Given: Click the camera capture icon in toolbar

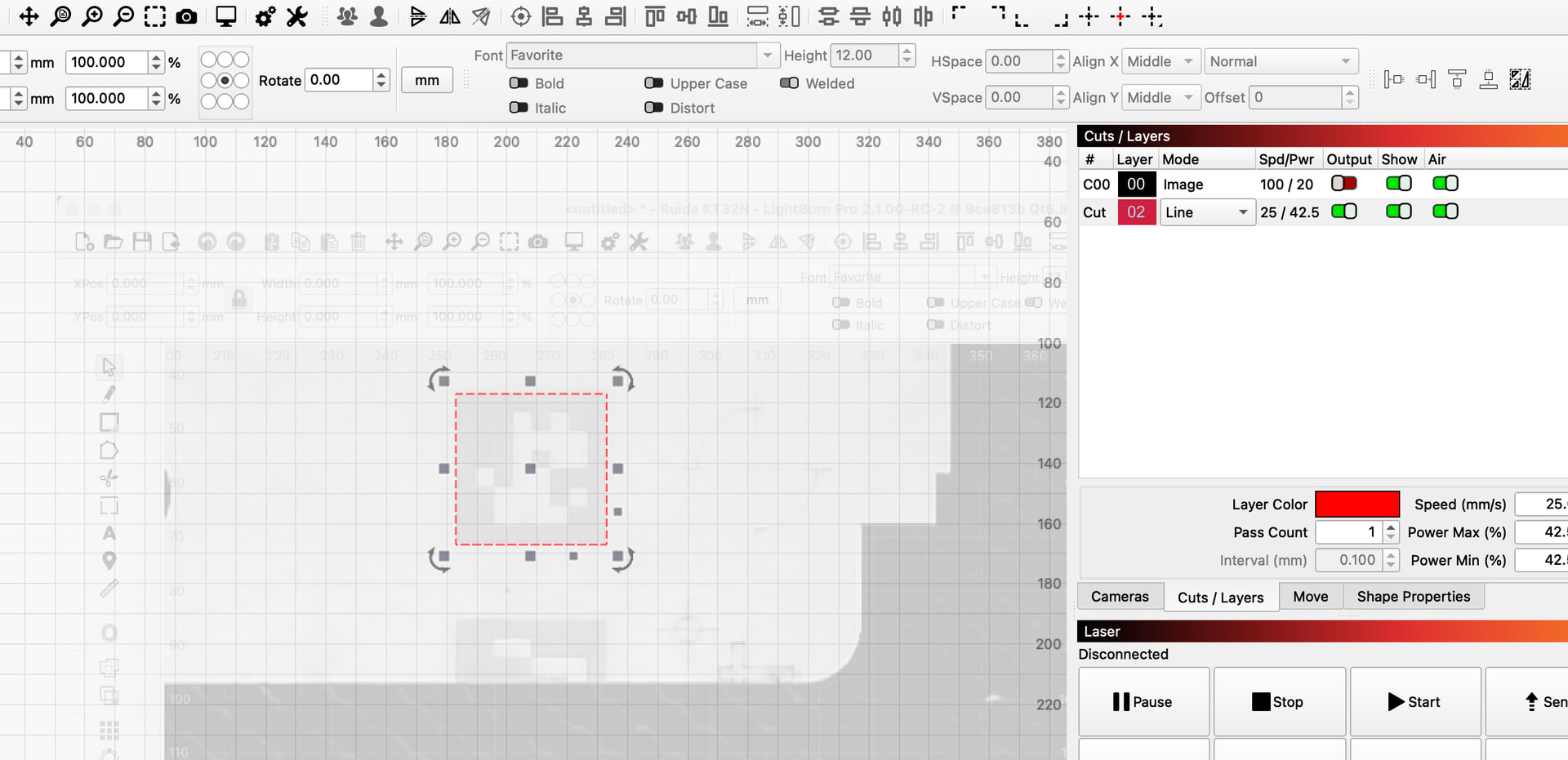Looking at the screenshot, I should (186, 16).
